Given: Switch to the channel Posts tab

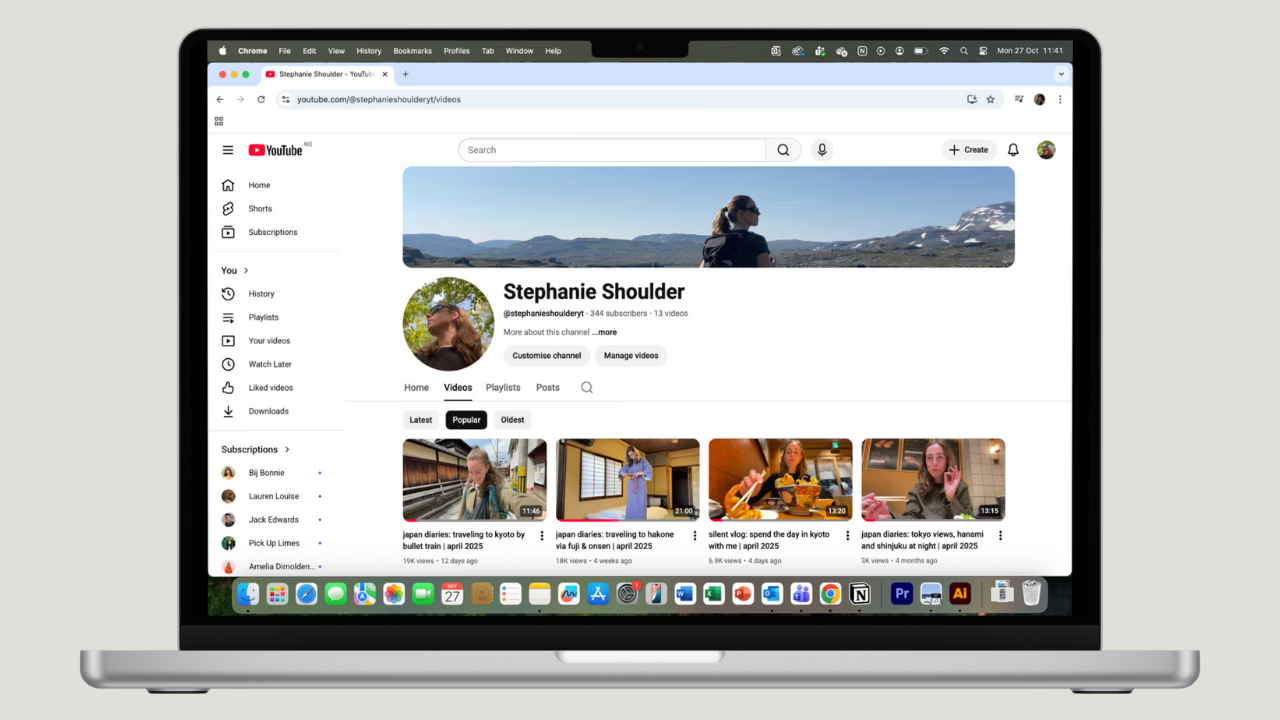Looking at the screenshot, I should coord(548,388).
